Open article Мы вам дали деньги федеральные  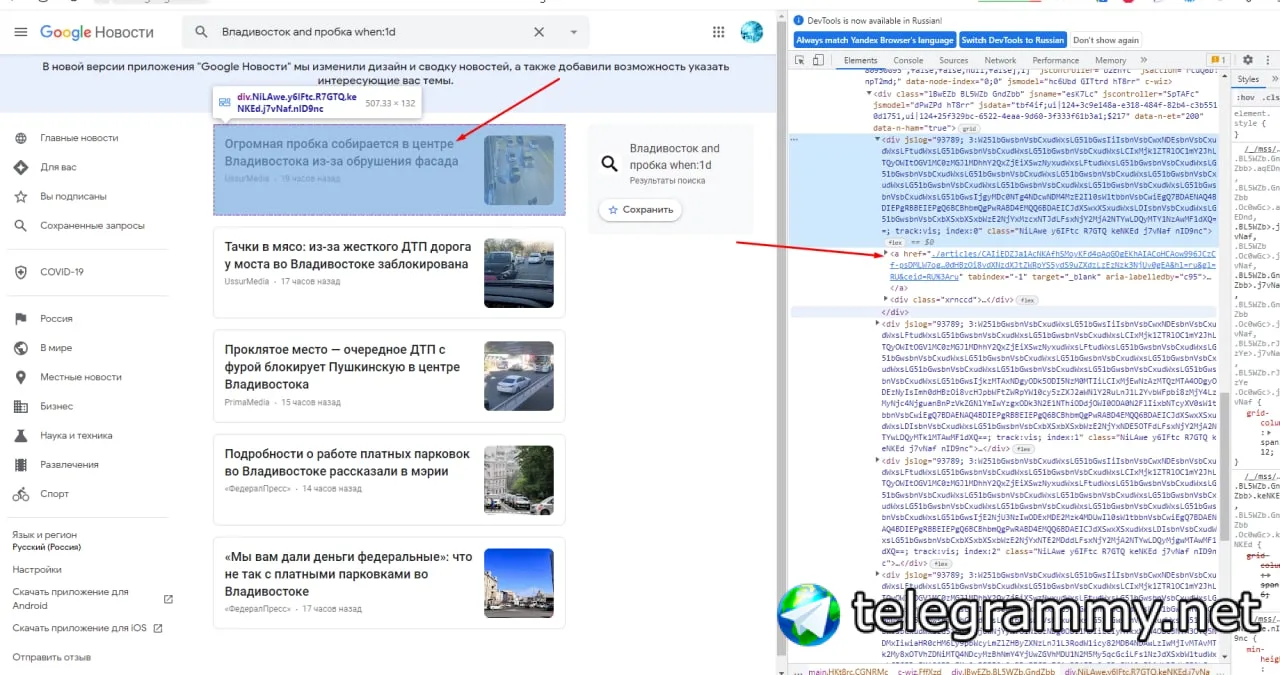348,574
